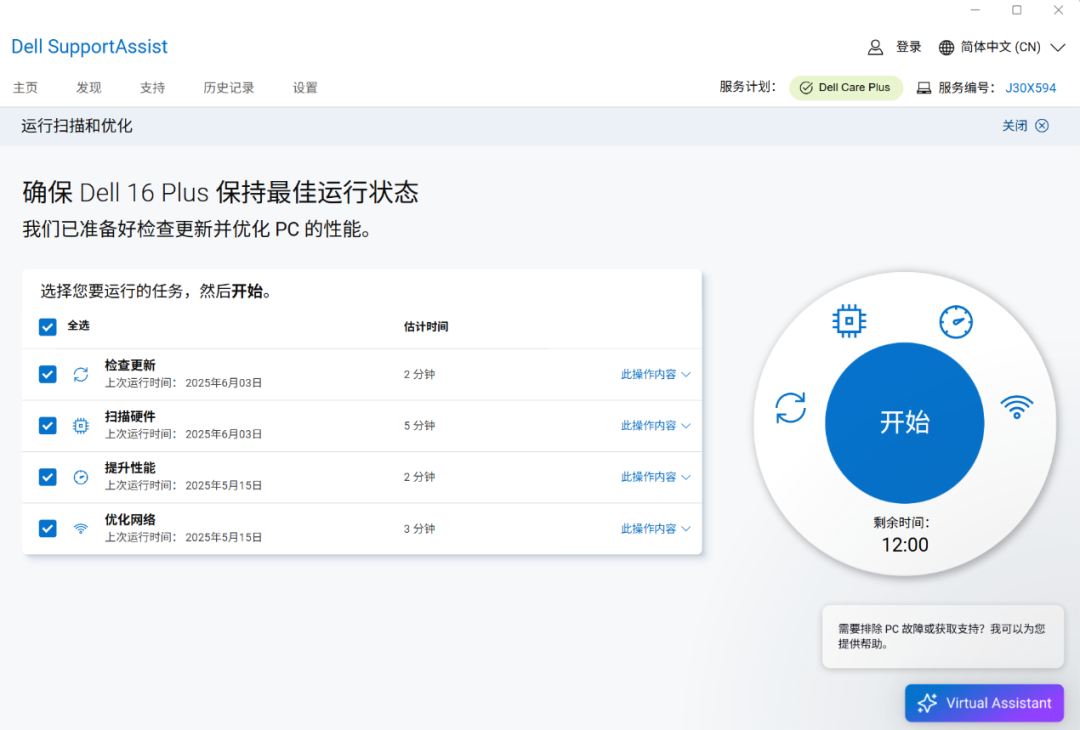
Task: Click the 检查更新 task name
Action: coord(130,365)
